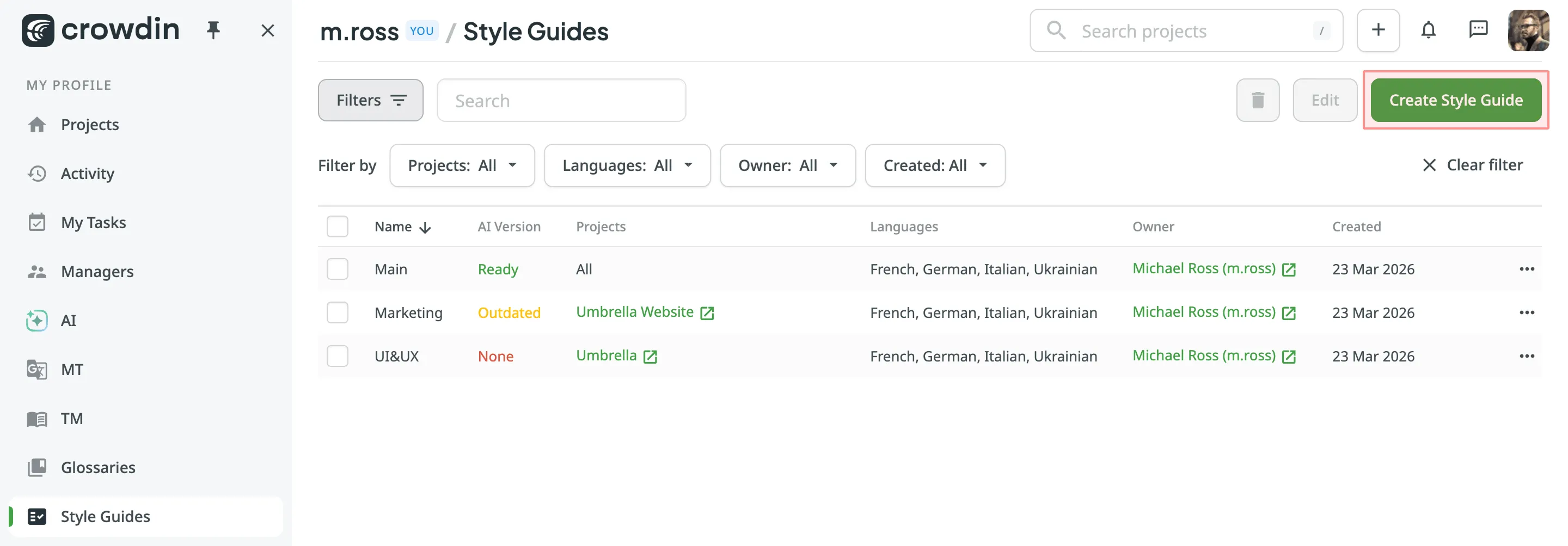Click the Create Style Guide button
The width and height of the screenshot is (1568, 546).
tap(1456, 100)
